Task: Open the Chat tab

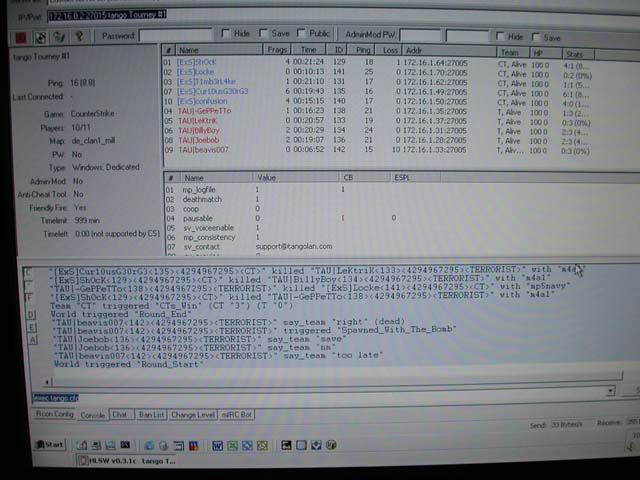Action: 120,414
